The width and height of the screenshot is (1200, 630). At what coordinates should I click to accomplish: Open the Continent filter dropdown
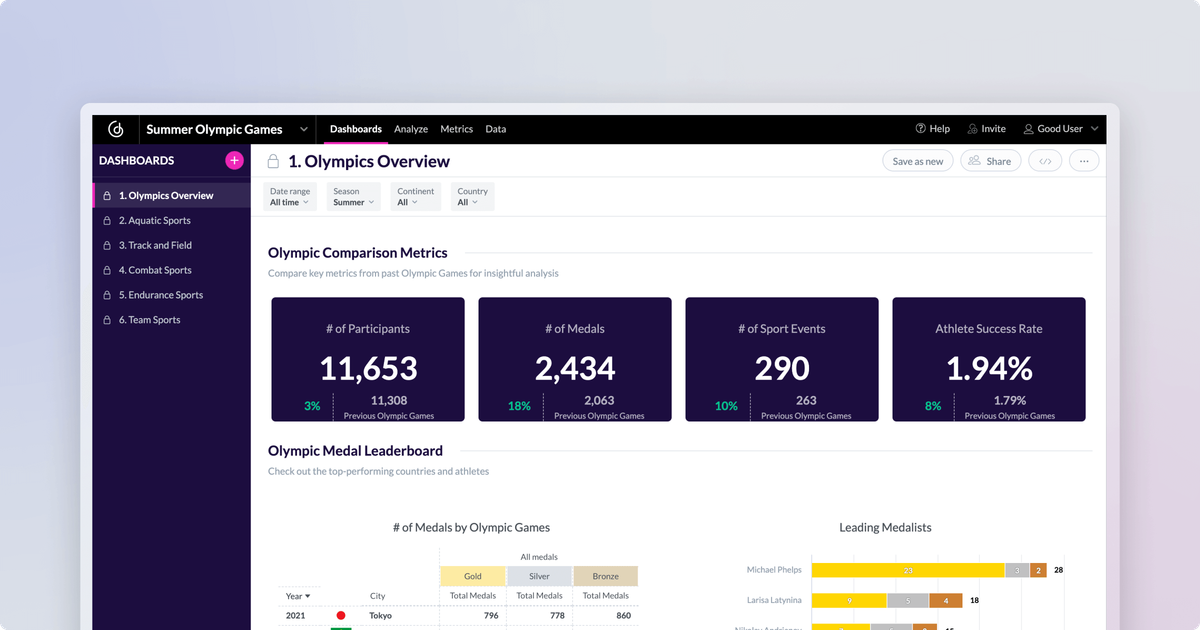[x=415, y=197]
